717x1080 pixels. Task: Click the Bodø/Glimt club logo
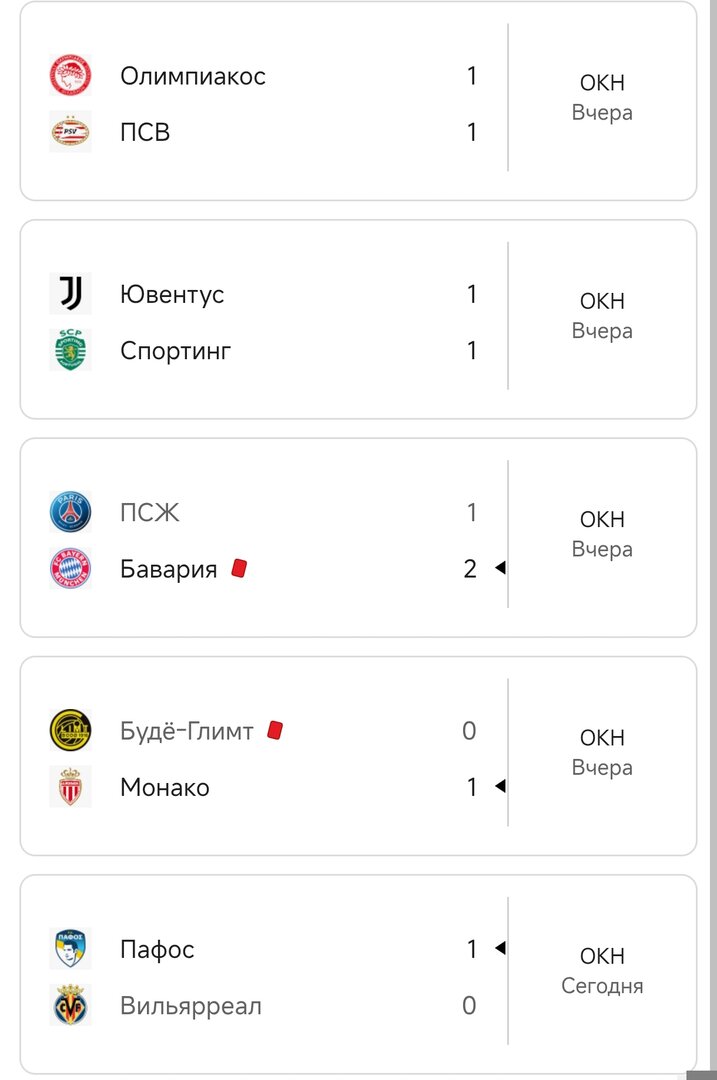pos(70,731)
